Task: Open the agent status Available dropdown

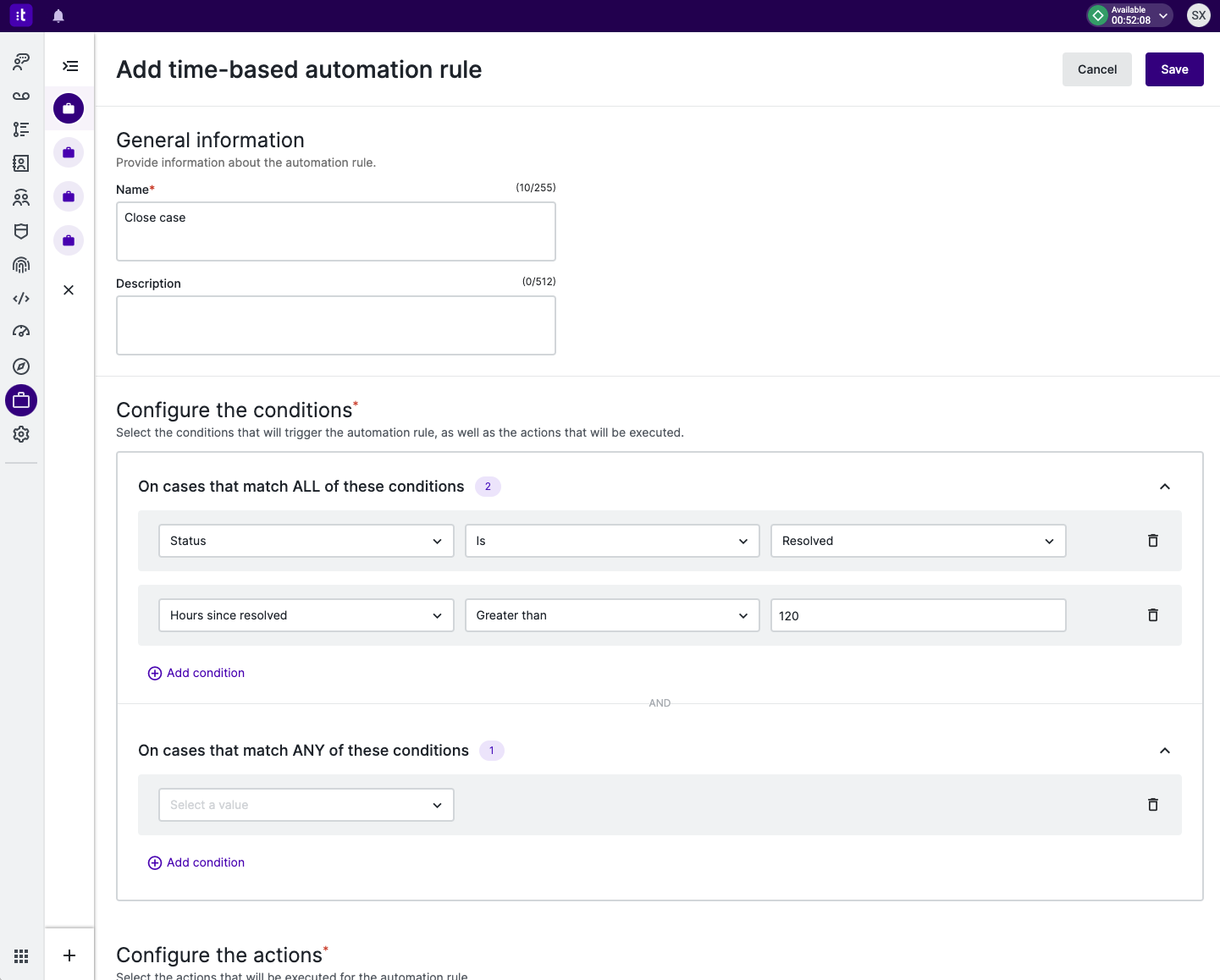Action: (1164, 15)
